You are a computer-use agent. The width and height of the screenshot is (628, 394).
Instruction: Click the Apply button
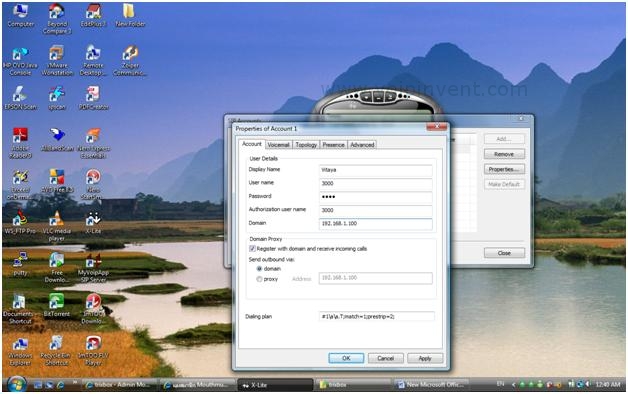coord(425,358)
